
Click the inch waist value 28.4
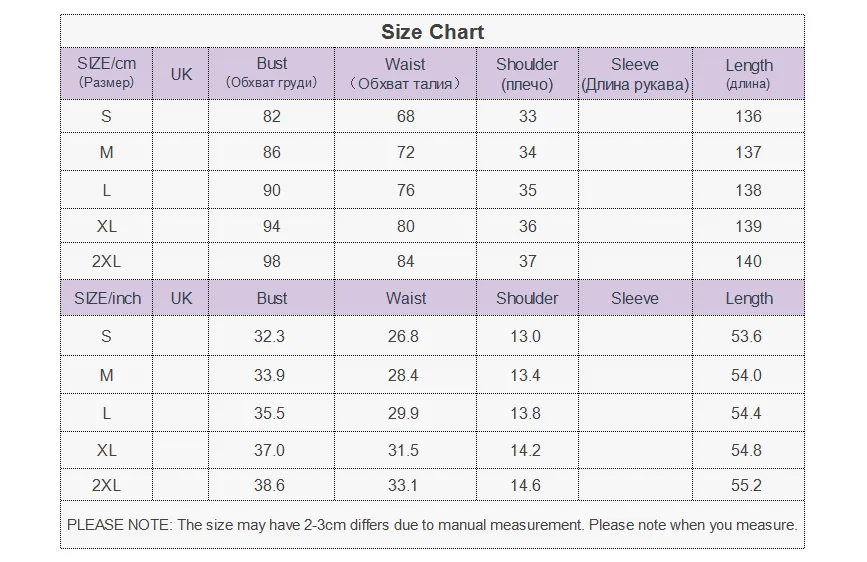[403, 375]
